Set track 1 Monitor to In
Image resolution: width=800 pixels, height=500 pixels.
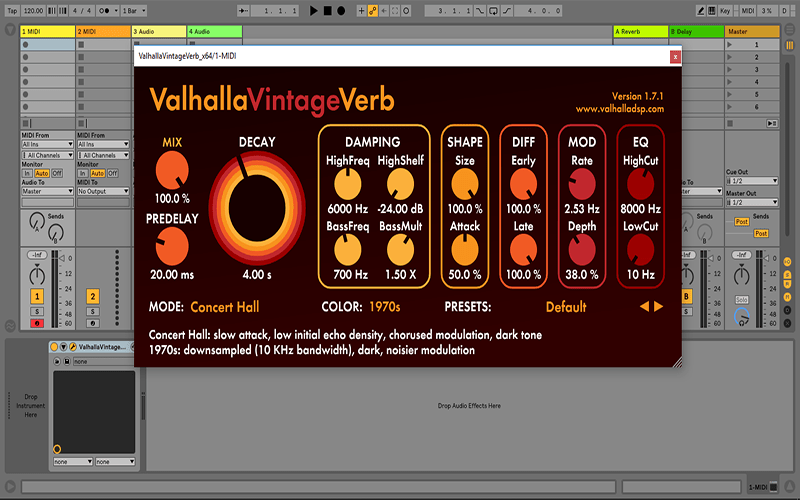[x=27, y=173]
